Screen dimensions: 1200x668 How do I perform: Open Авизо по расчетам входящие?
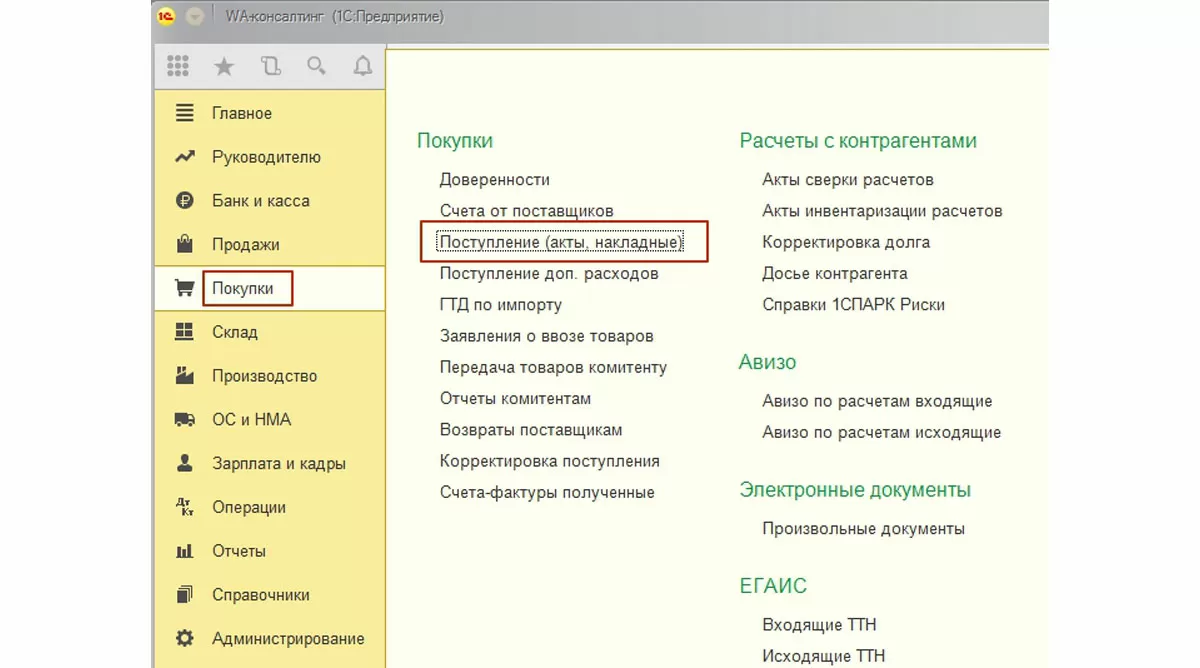(877, 401)
